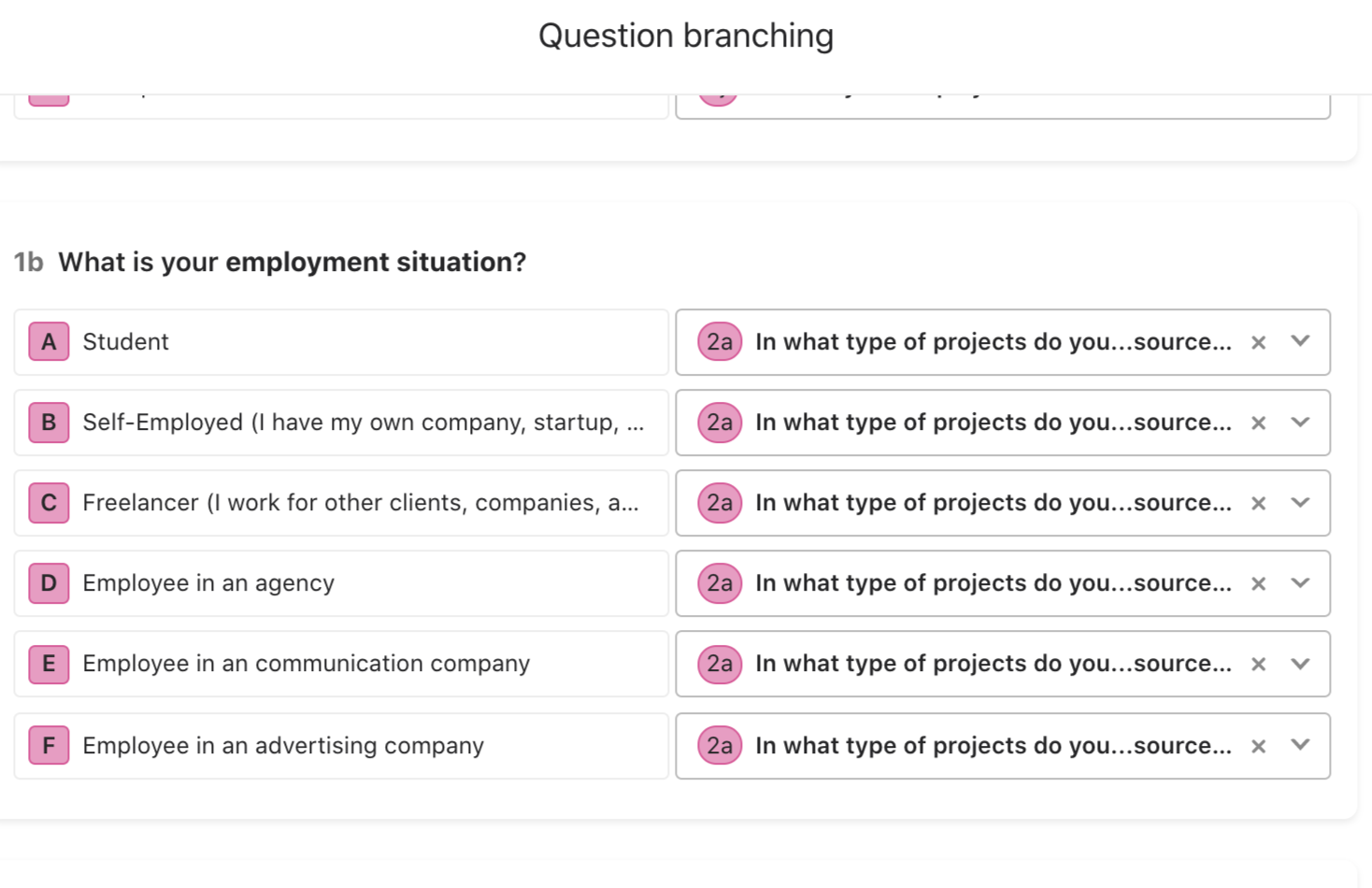Image resolution: width=1372 pixels, height=888 pixels.
Task: Clear jump for Employee in an agency
Action: 1258,584
